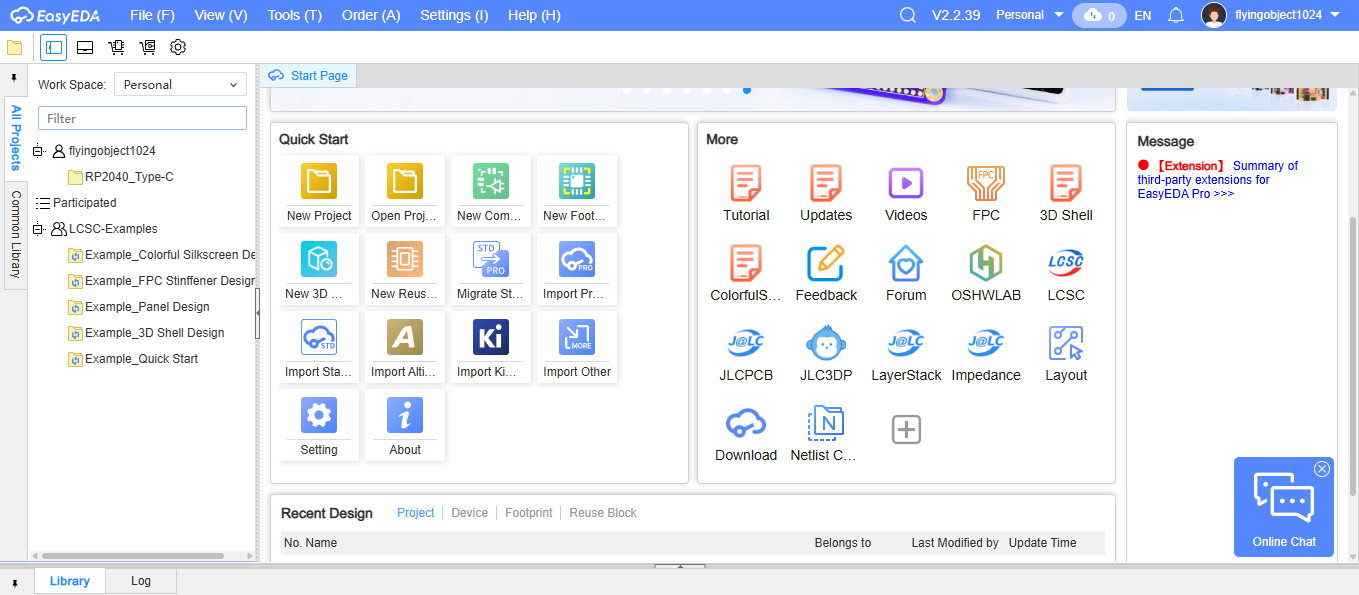Click the New Project quick start icon
This screenshot has width=1359, height=595.
pyautogui.click(x=319, y=182)
